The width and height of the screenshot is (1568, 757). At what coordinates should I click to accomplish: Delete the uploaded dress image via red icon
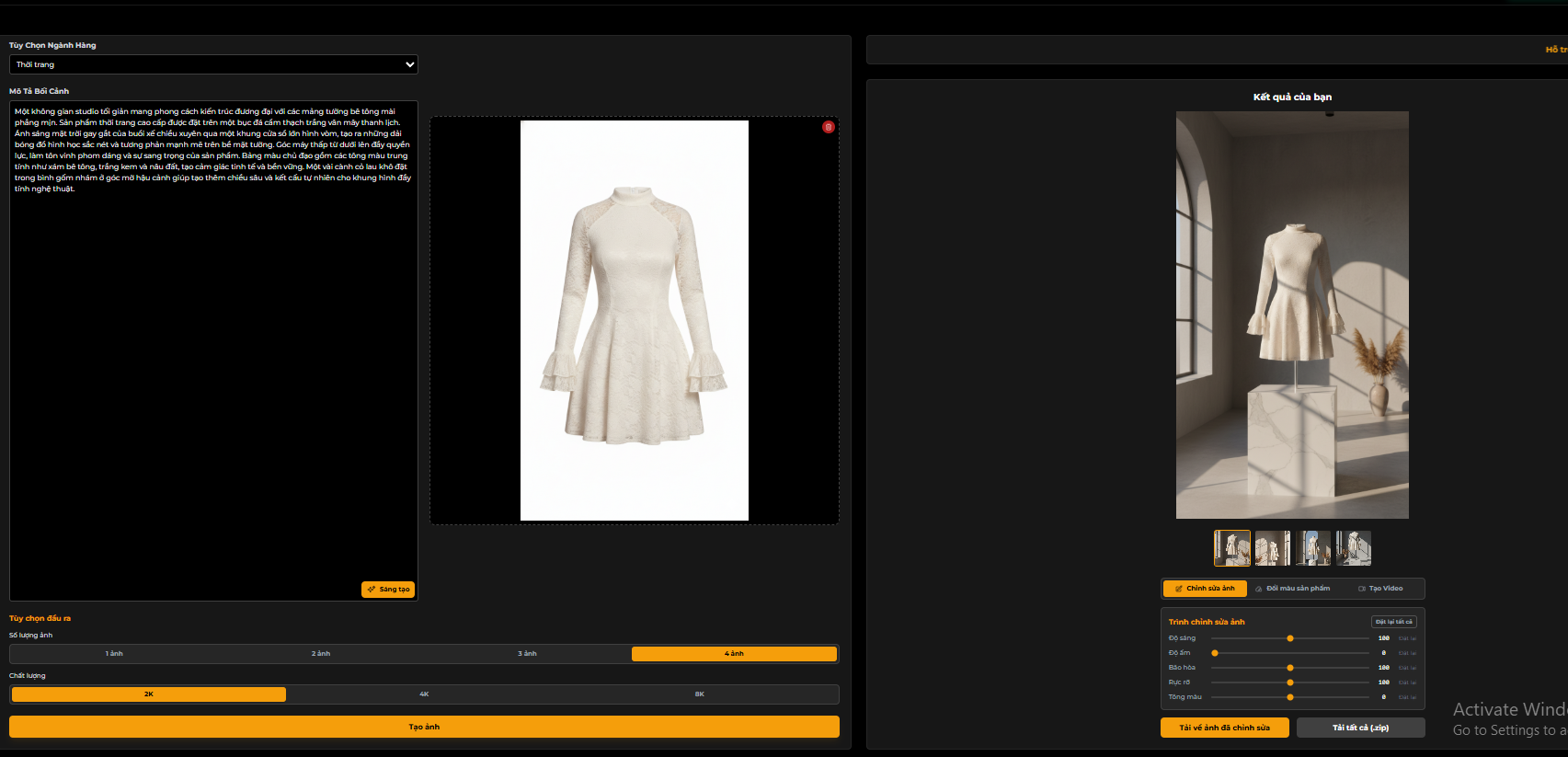(x=828, y=127)
